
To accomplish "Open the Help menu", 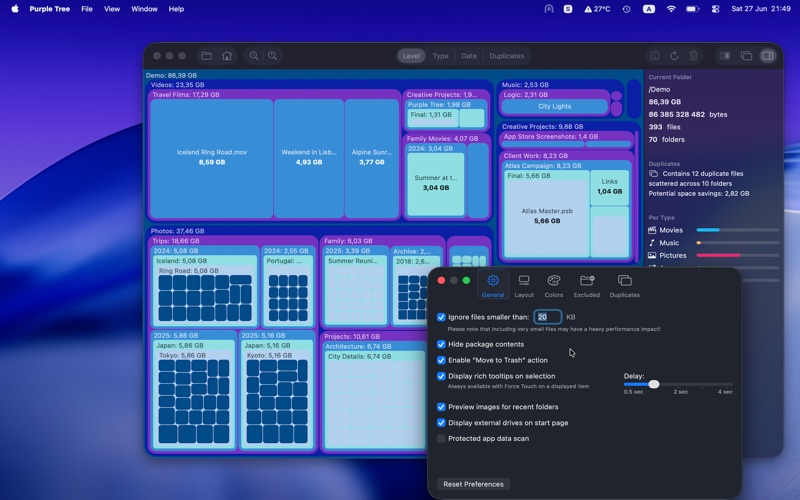I will coord(176,9).
